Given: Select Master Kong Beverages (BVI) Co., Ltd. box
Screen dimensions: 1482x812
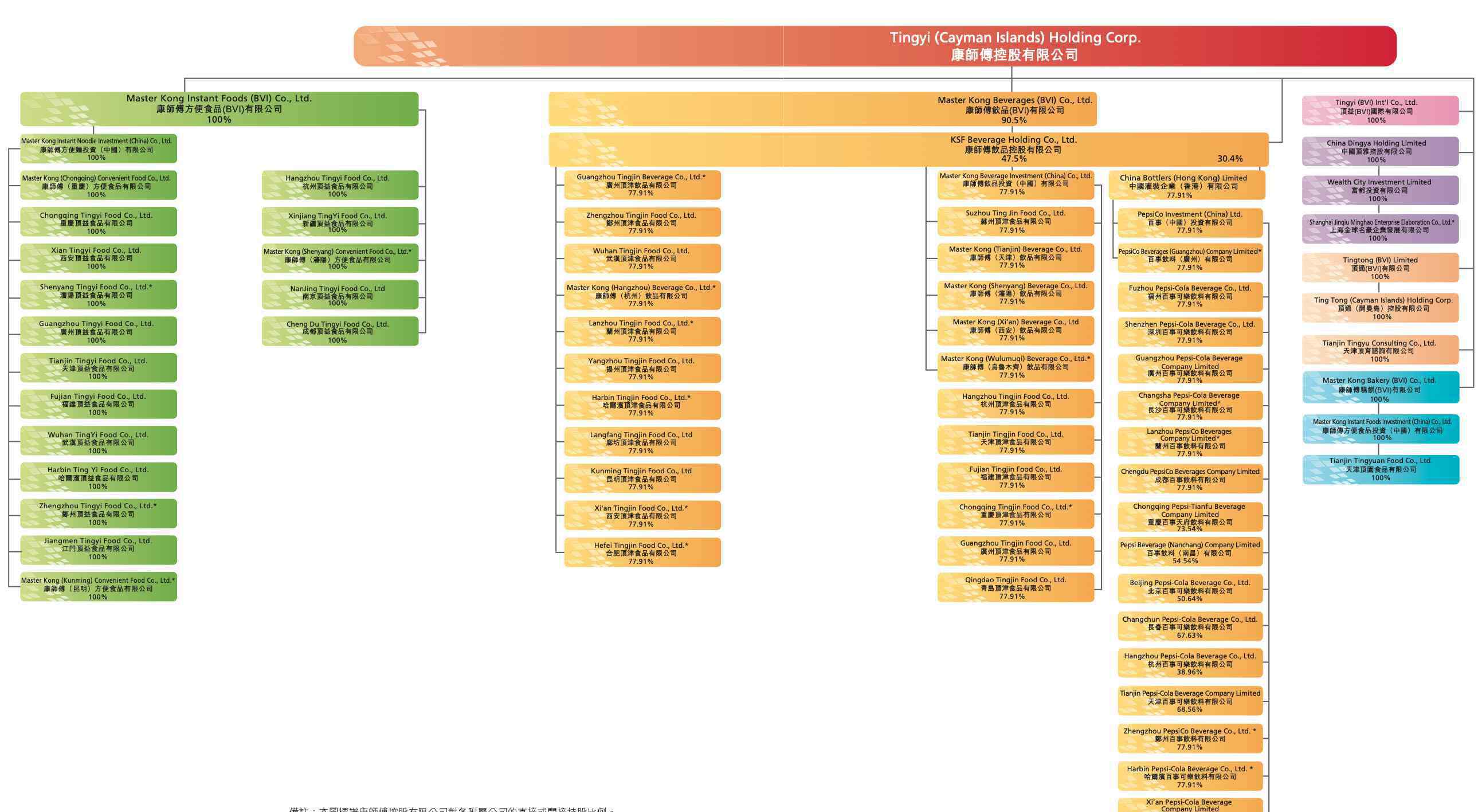Looking at the screenshot, I should pyautogui.click(x=823, y=109).
